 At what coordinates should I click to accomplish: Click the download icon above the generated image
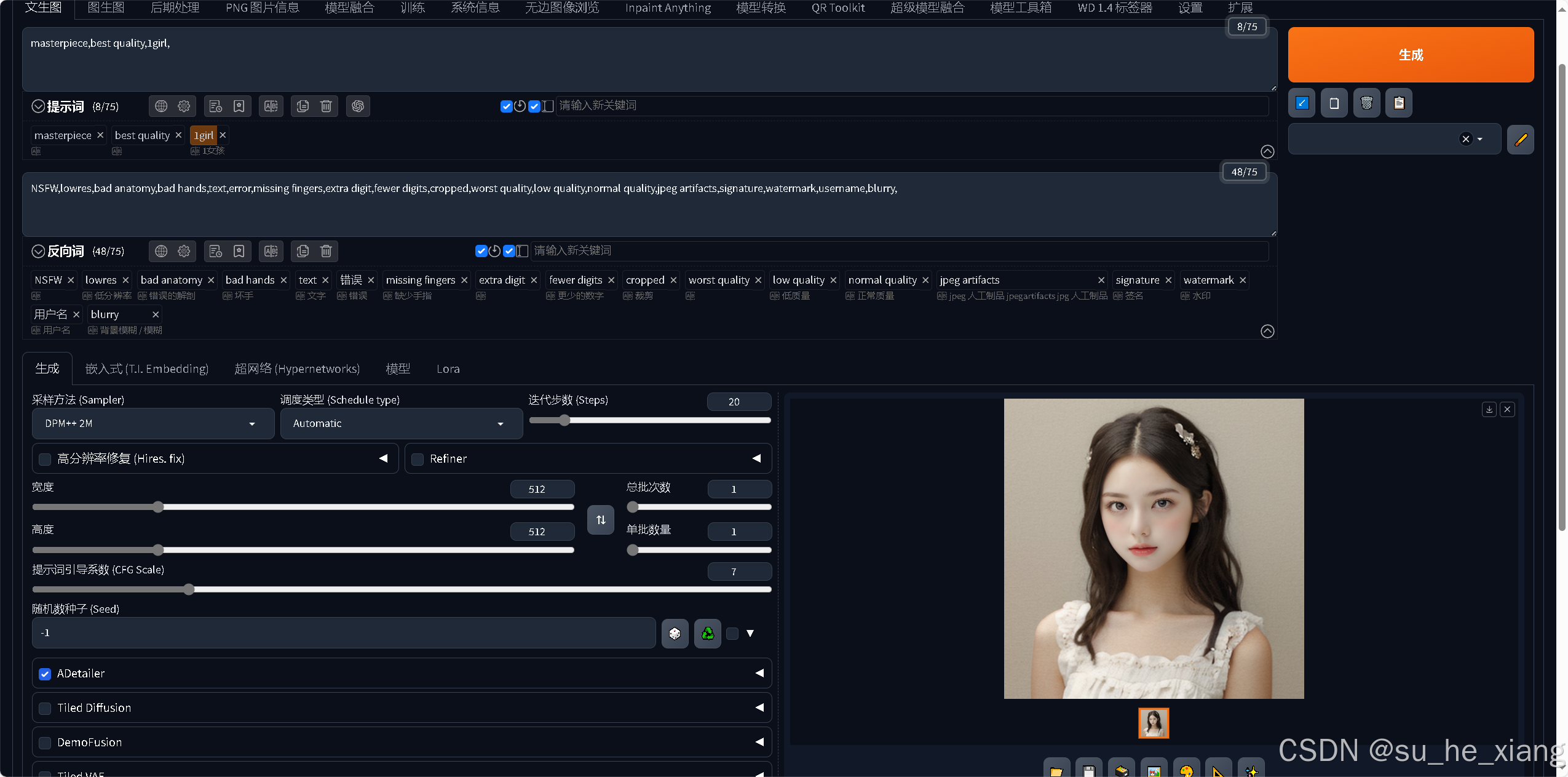pos(1489,410)
